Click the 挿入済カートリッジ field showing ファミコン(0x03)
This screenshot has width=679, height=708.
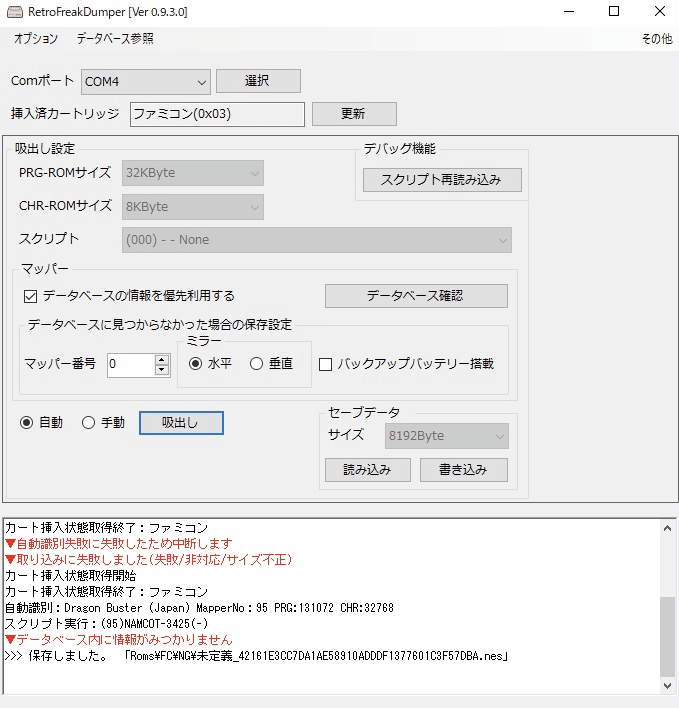(217, 114)
